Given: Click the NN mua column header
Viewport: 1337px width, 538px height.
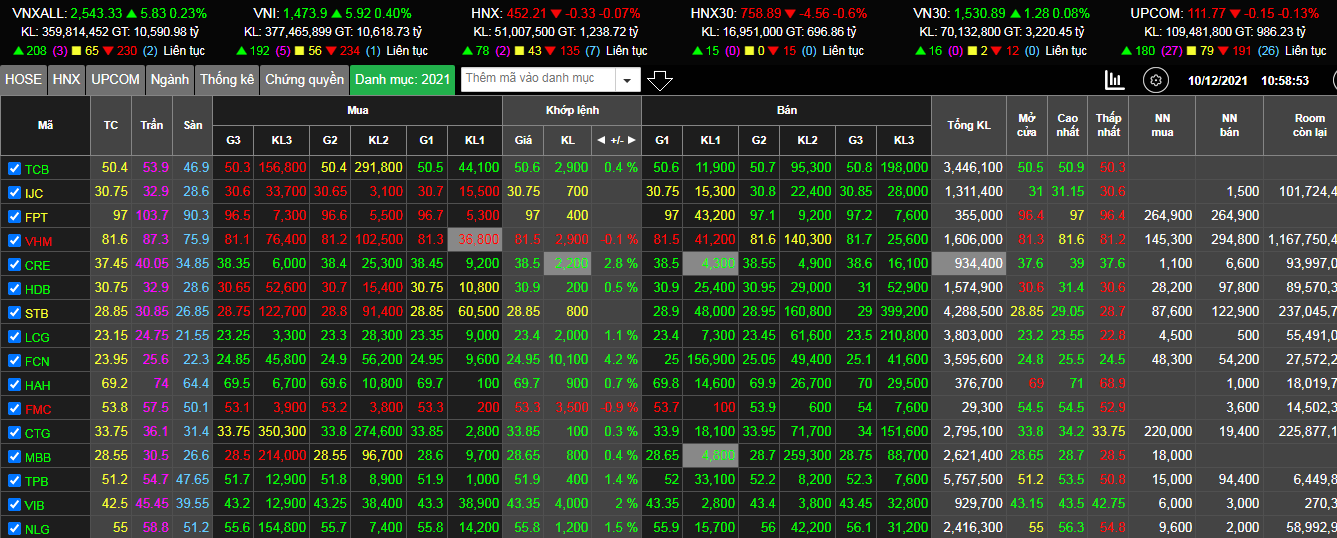Looking at the screenshot, I should 1163,125.
